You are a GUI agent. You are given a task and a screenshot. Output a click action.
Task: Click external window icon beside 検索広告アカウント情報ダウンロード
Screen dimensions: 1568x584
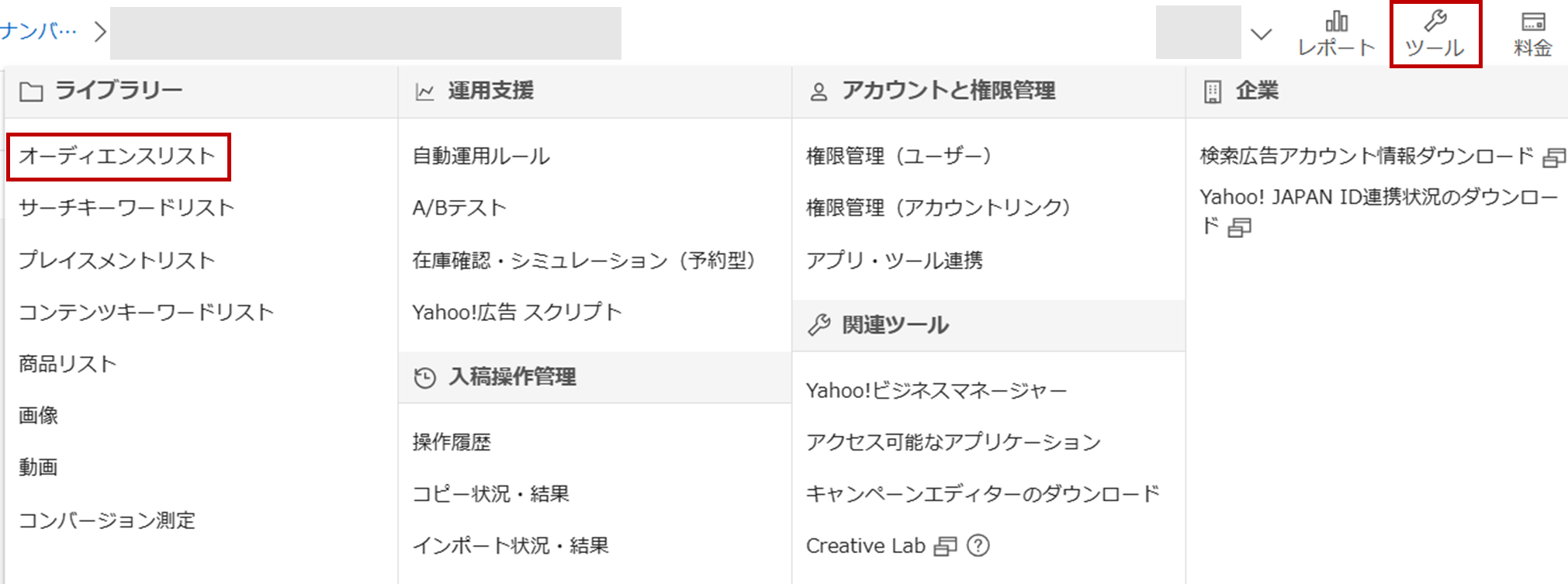tap(1554, 158)
